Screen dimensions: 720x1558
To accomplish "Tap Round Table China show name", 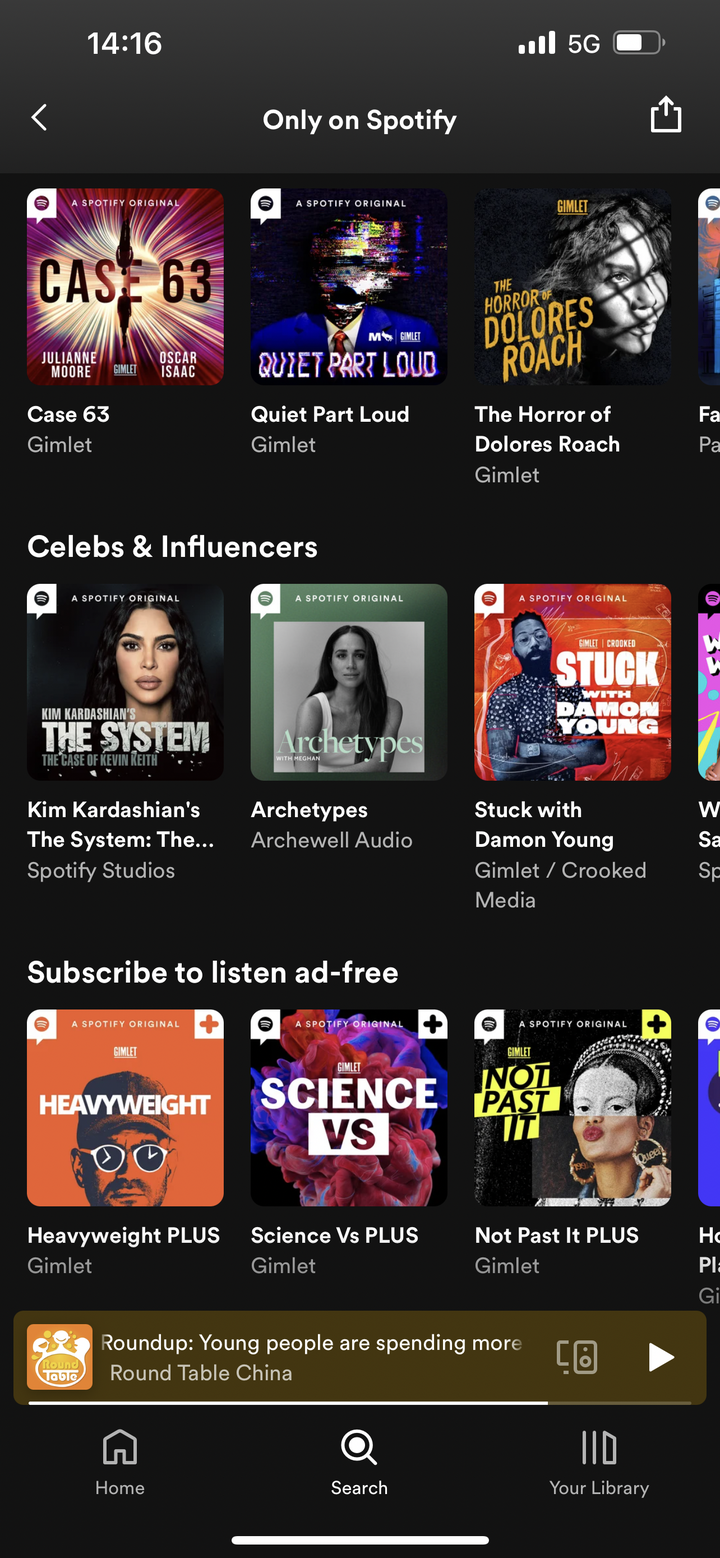I will click(x=201, y=1373).
